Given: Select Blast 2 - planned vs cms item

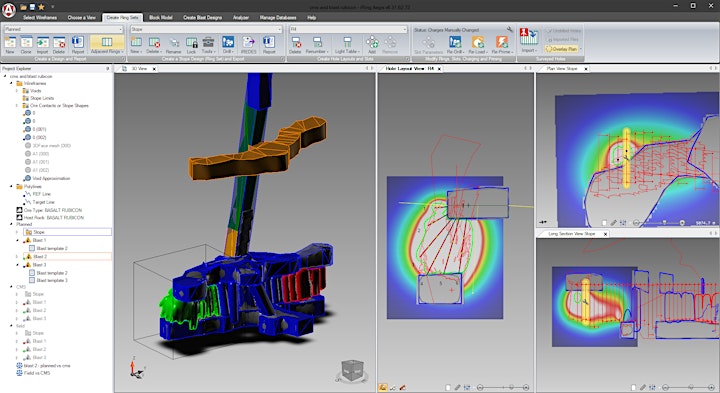Looking at the screenshot, I should [x=47, y=366].
